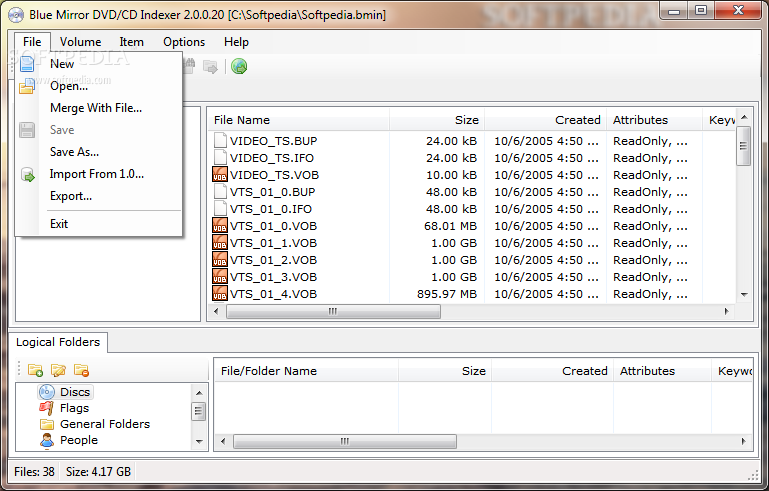The height and width of the screenshot is (491, 769).
Task: Open the Options menu
Action: (184, 42)
